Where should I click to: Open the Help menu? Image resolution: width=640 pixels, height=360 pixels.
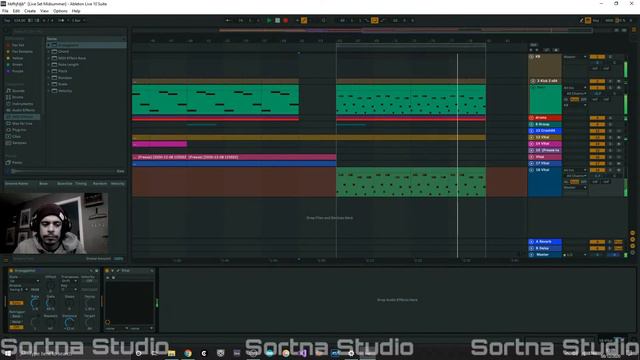pyautogui.click(x=76, y=11)
